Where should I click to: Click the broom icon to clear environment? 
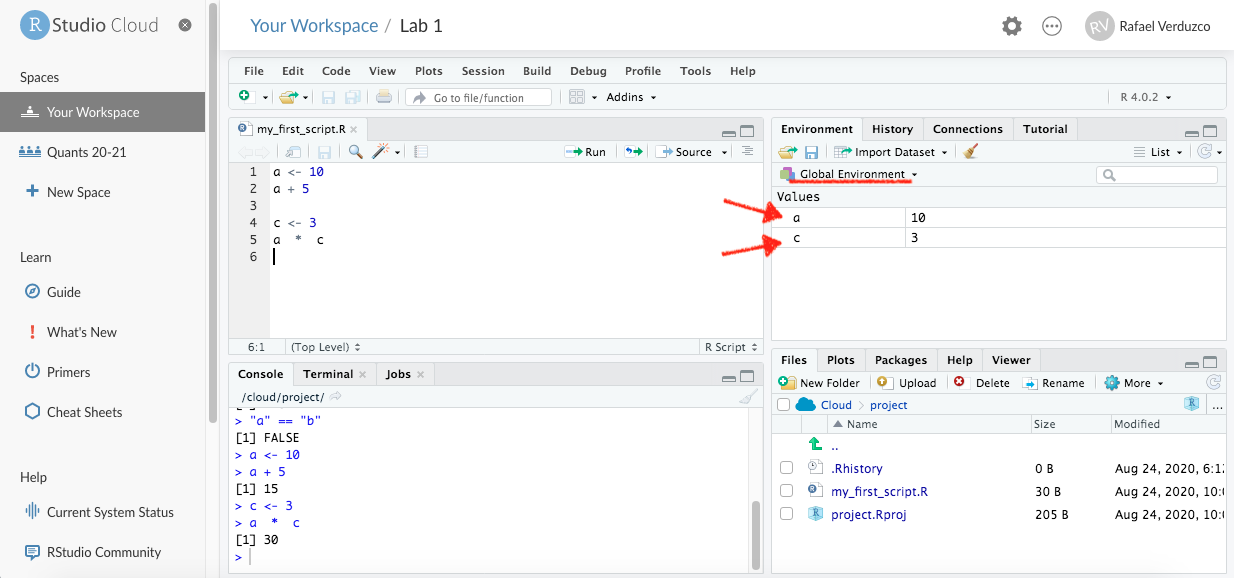[x=970, y=152]
